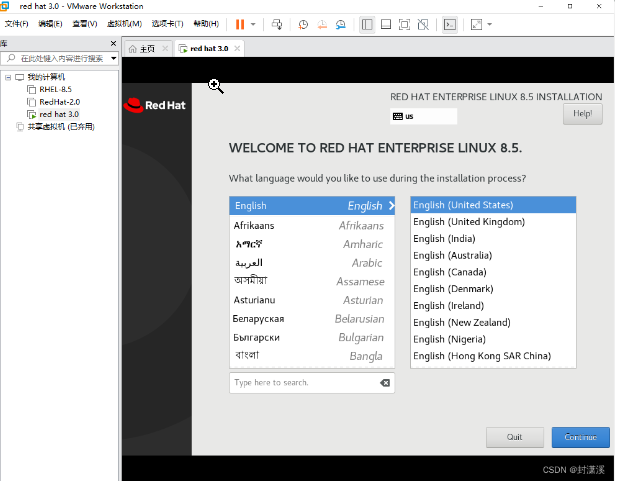Pause the virtual machine

coord(240,24)
